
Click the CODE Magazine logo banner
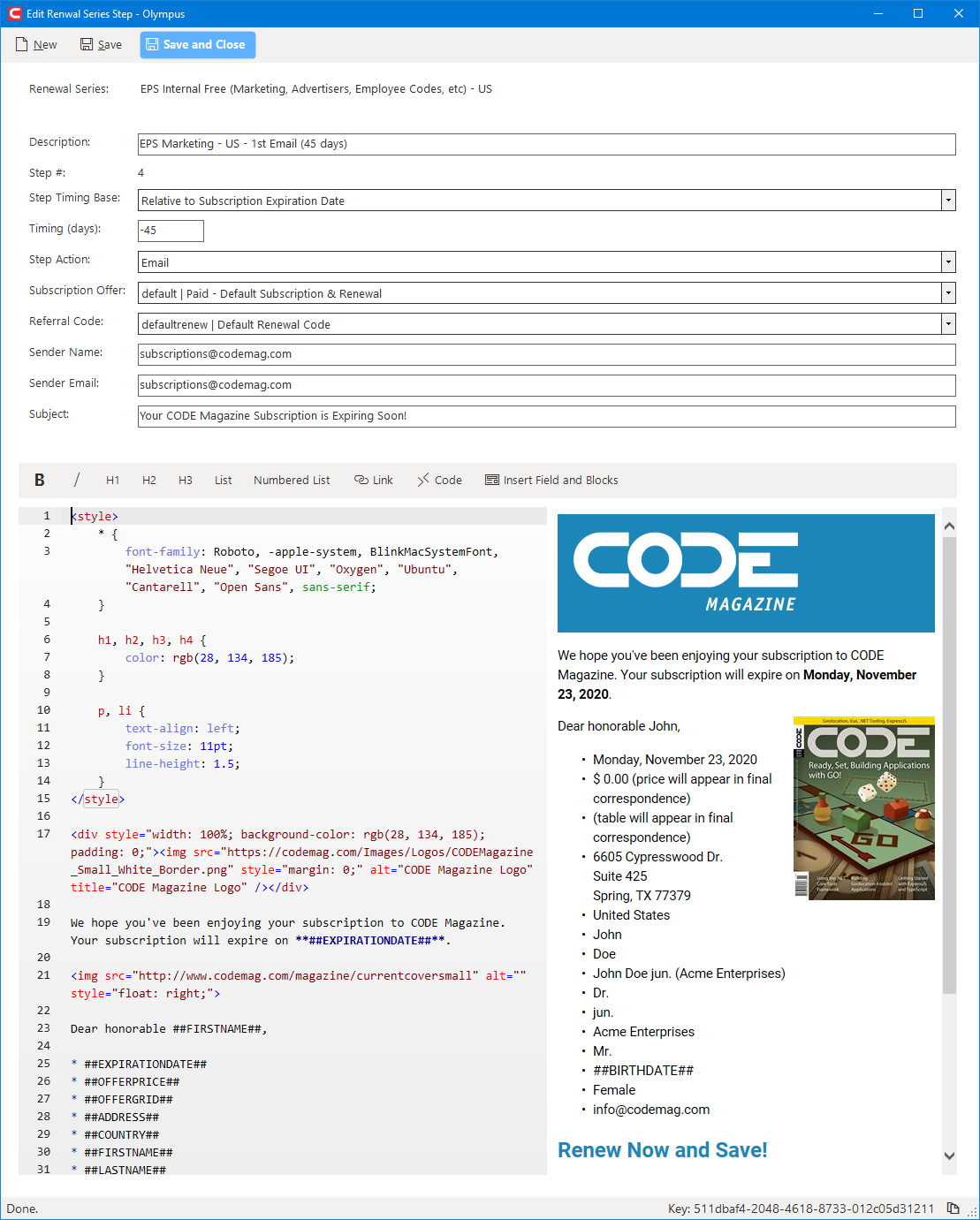746,573
